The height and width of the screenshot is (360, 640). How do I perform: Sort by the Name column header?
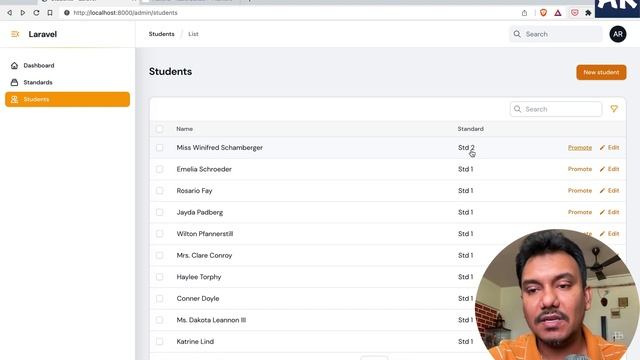pyautogui.click(x=184, y=129)
